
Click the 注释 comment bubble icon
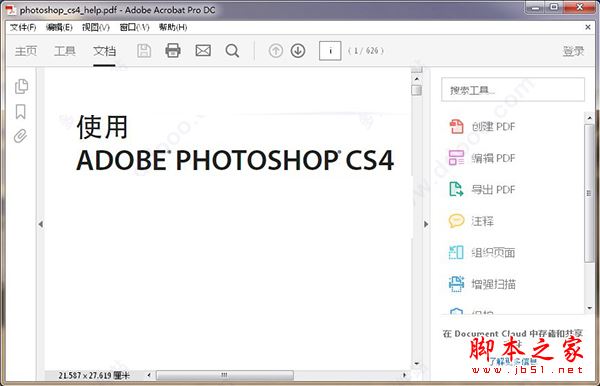click(456, 221)
